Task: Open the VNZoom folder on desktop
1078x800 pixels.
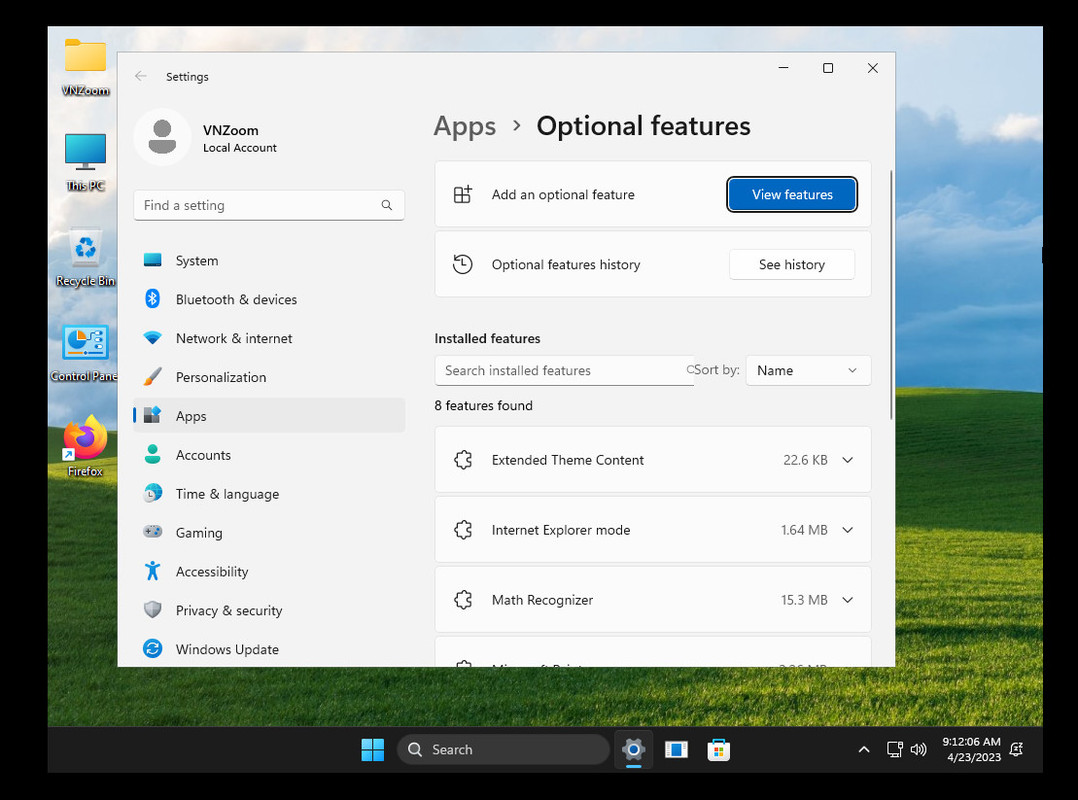Action: pyautogui.click(x=85, y=67)
